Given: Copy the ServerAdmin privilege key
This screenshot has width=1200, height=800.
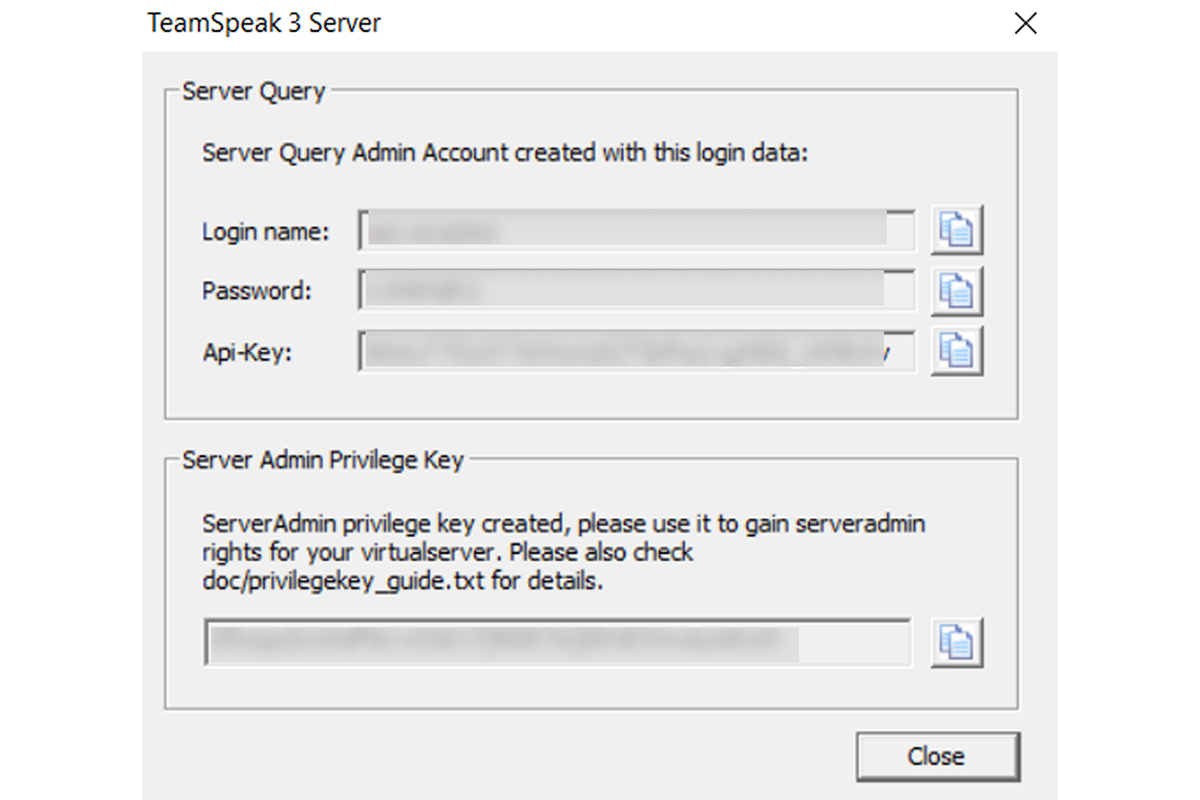Looking at the screenshot, I should (x=957, y=642).
